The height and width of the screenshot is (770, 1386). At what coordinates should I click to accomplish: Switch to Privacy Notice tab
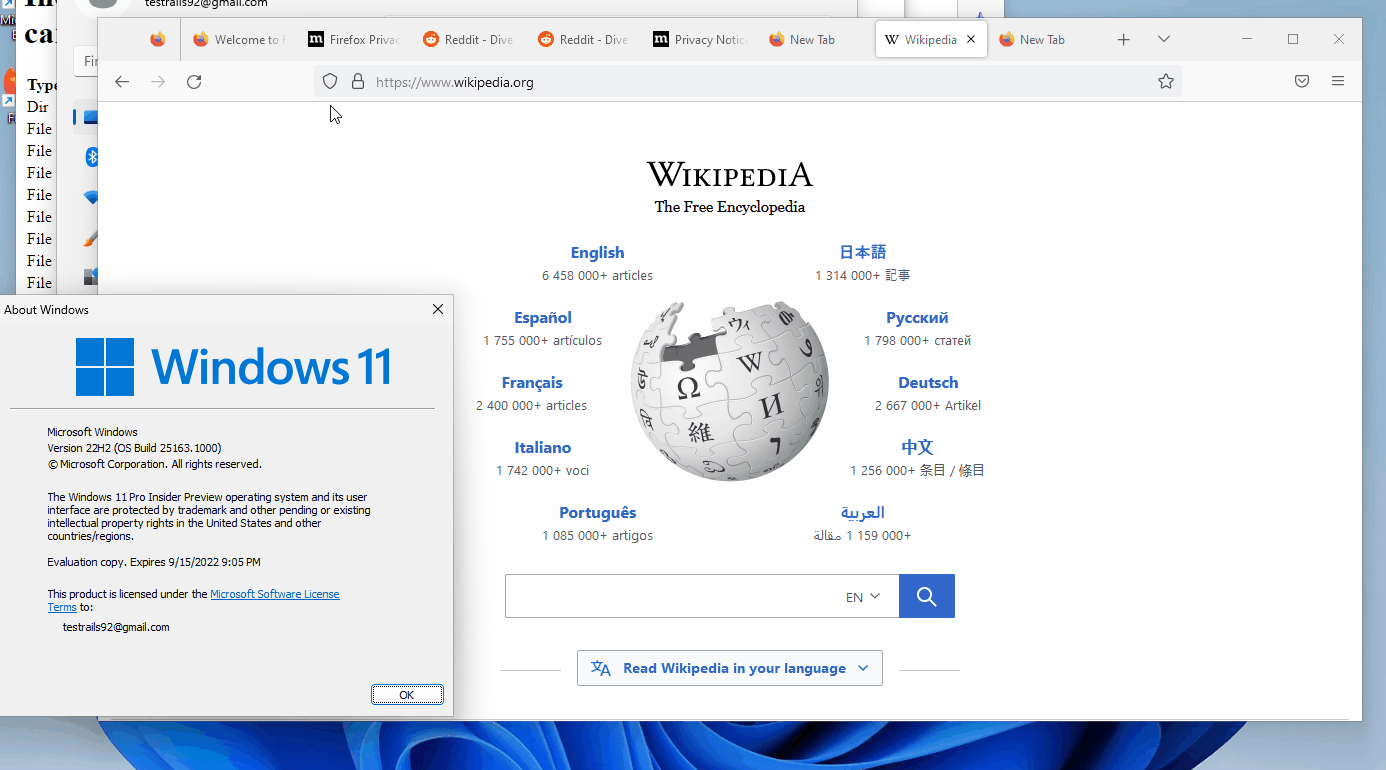700,40
